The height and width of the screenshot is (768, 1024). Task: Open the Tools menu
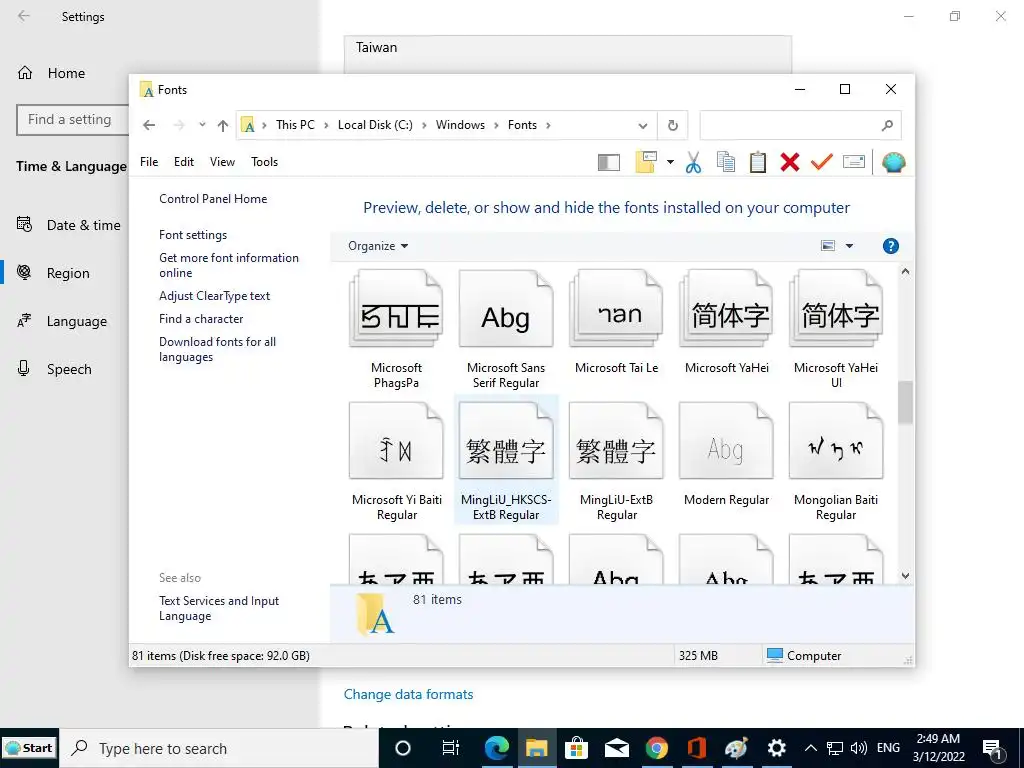[x=264, y=162]
